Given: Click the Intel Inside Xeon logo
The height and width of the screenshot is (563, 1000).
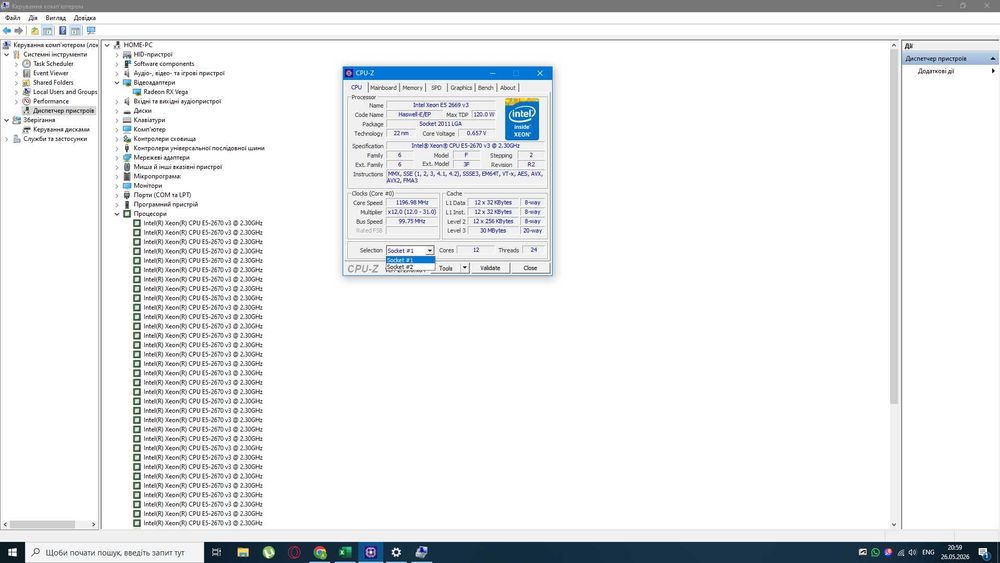Looking at the screenshot, I should coord(522,119).
